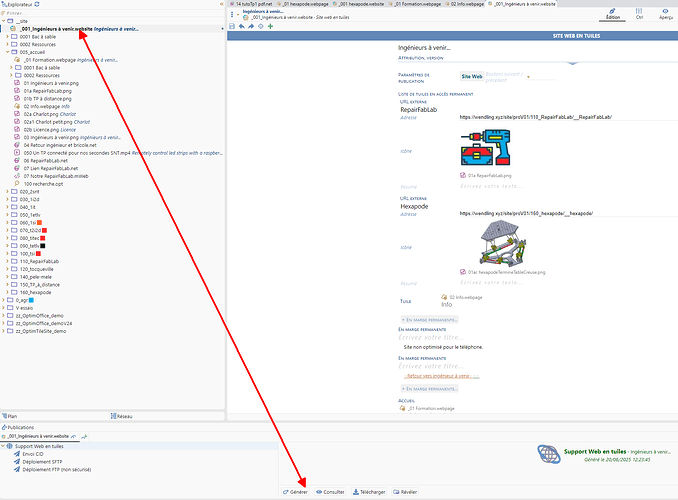Viewport: 678px width, 500px height.
Task: Collapse the explorer with the double chevron icon
Action: (221, 4)
